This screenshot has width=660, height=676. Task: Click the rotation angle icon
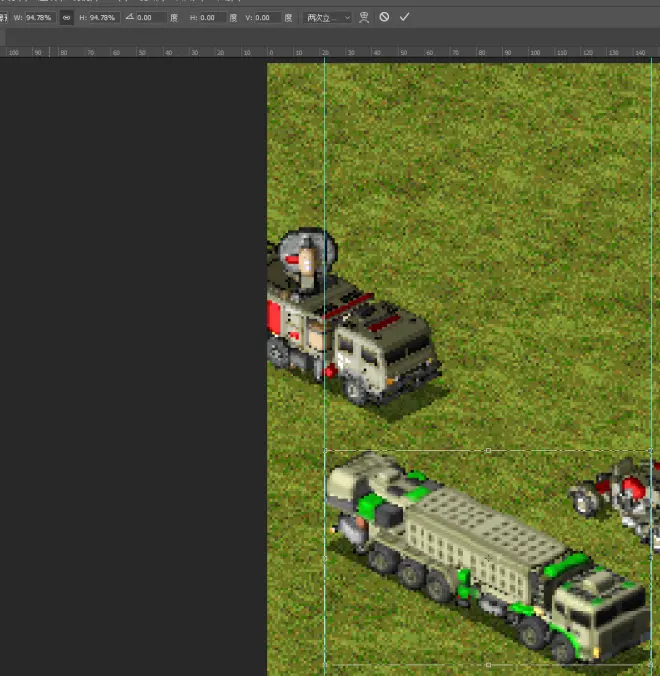pyautogui.click(x=129, y=17)
